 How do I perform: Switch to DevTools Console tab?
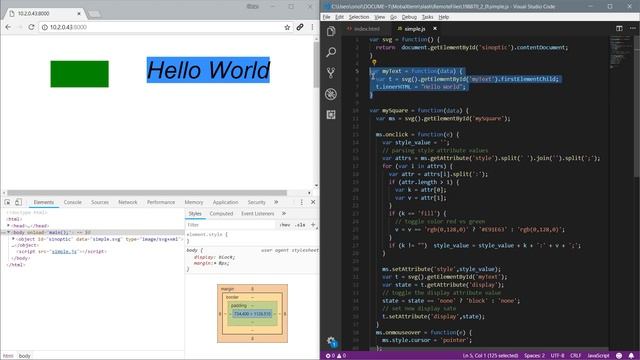[73, 202]
